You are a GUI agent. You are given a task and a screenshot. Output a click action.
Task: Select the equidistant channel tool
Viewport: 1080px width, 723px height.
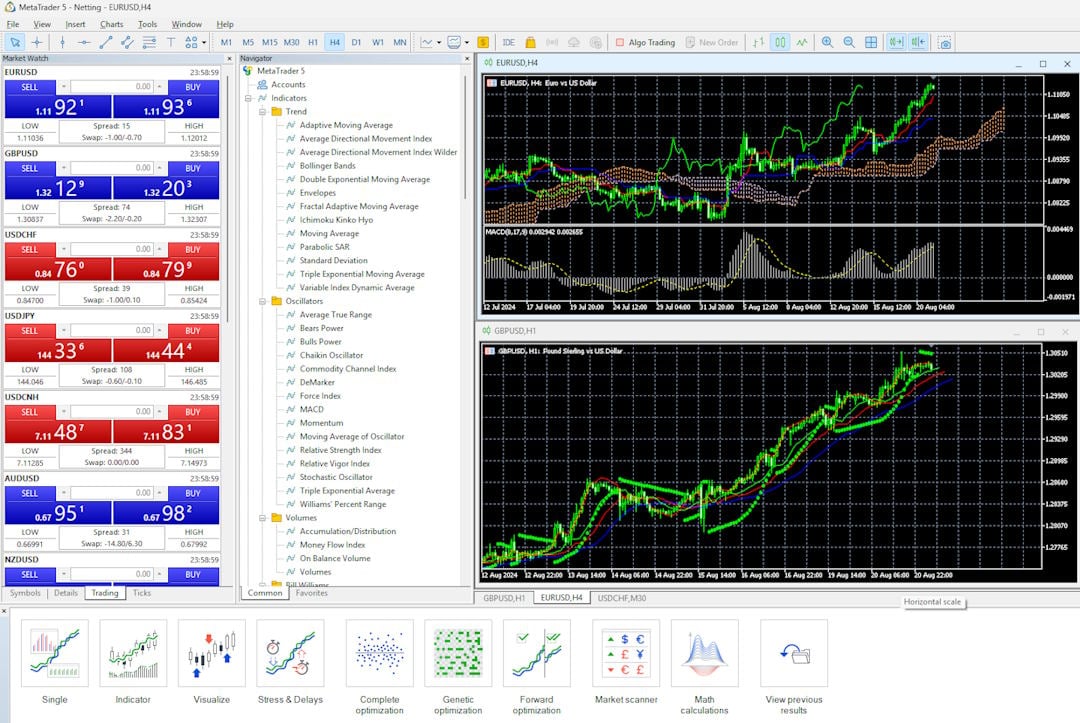point(127,42)
